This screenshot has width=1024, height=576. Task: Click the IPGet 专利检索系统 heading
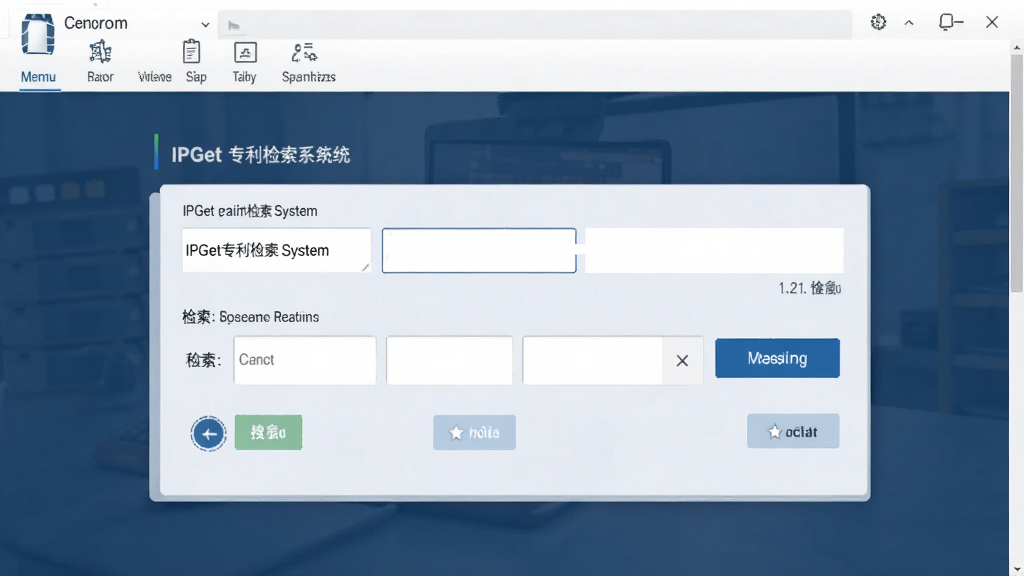tap(261, 155)
